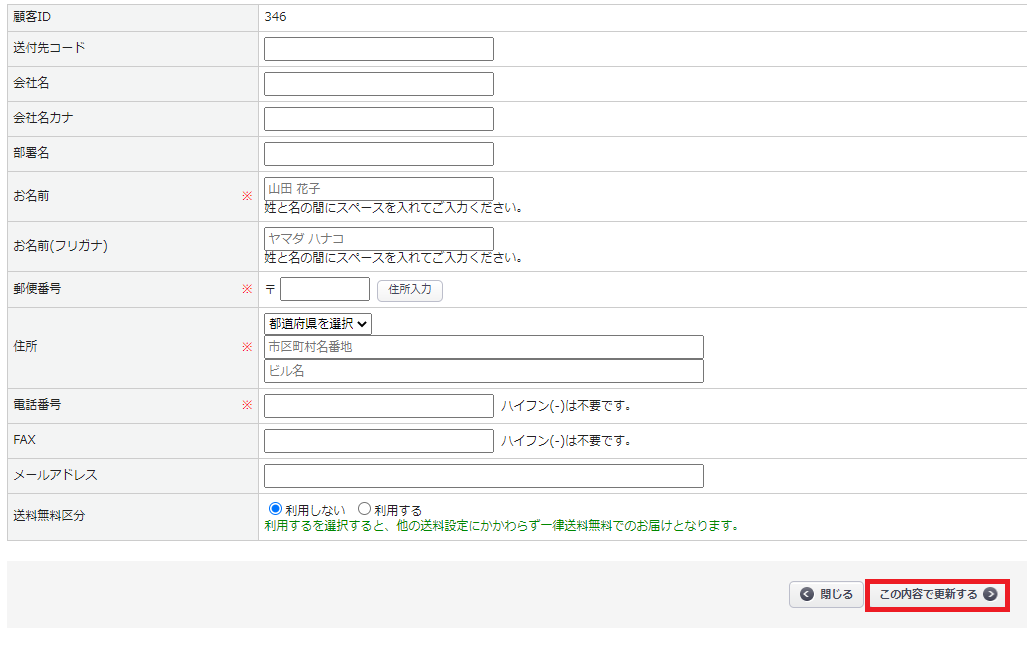Click the 郵便番号 postal code field
Viewport: 1027px width, 662px height.
[x=324, y=289]
